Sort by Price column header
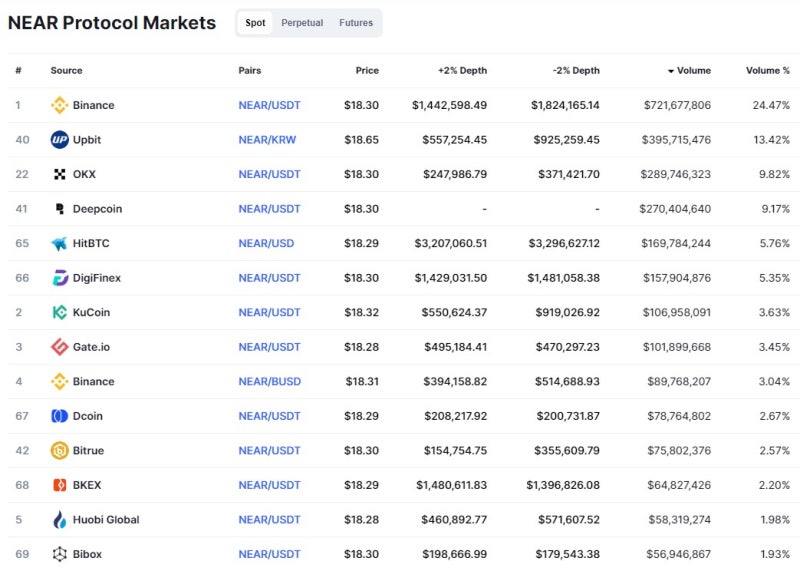Screen dimensions: 800x571 [x=367, y=71]
